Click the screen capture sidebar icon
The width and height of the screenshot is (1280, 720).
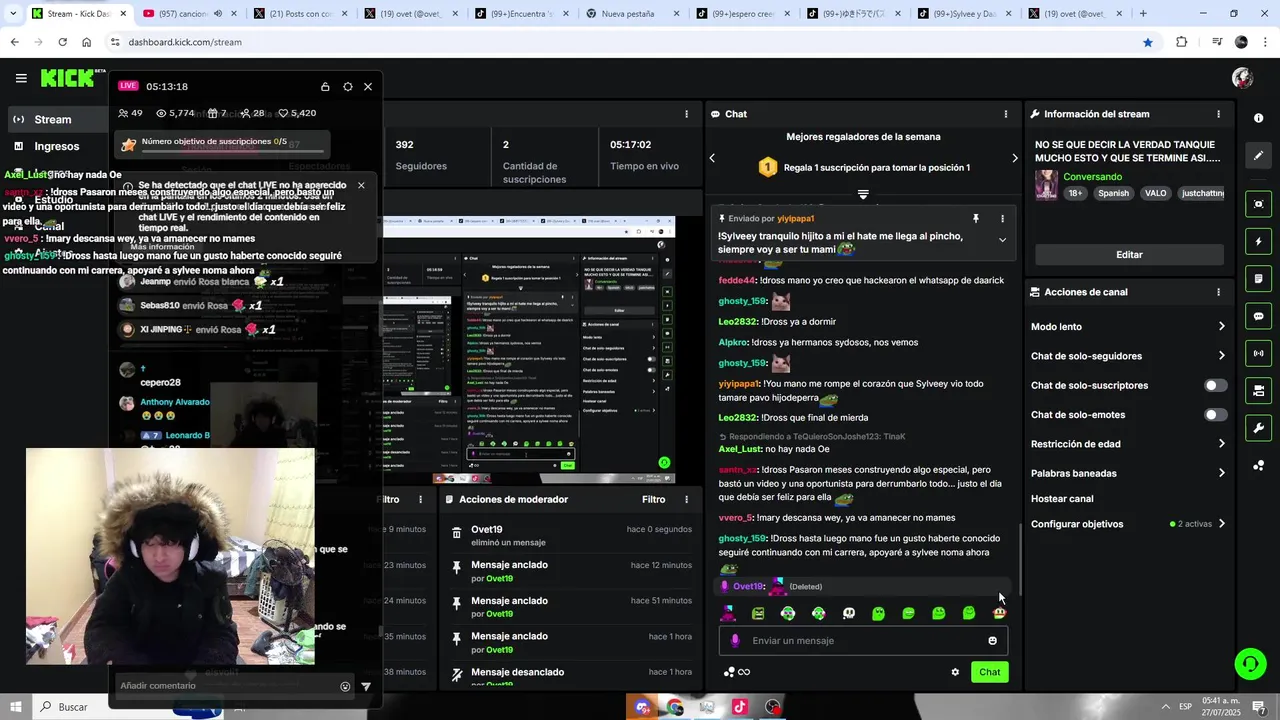[x=1258, y=204]
